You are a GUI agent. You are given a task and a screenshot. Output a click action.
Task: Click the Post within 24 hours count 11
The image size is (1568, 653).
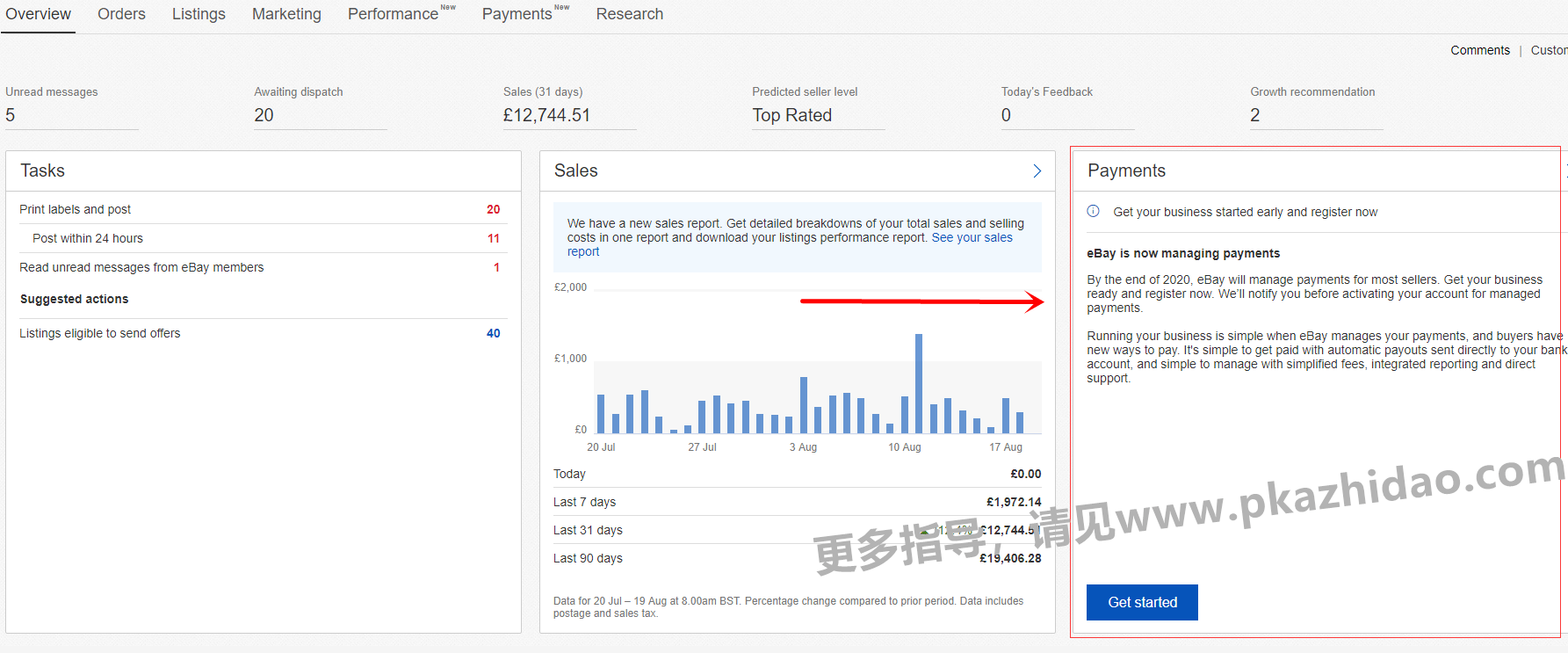coord(493,238)
